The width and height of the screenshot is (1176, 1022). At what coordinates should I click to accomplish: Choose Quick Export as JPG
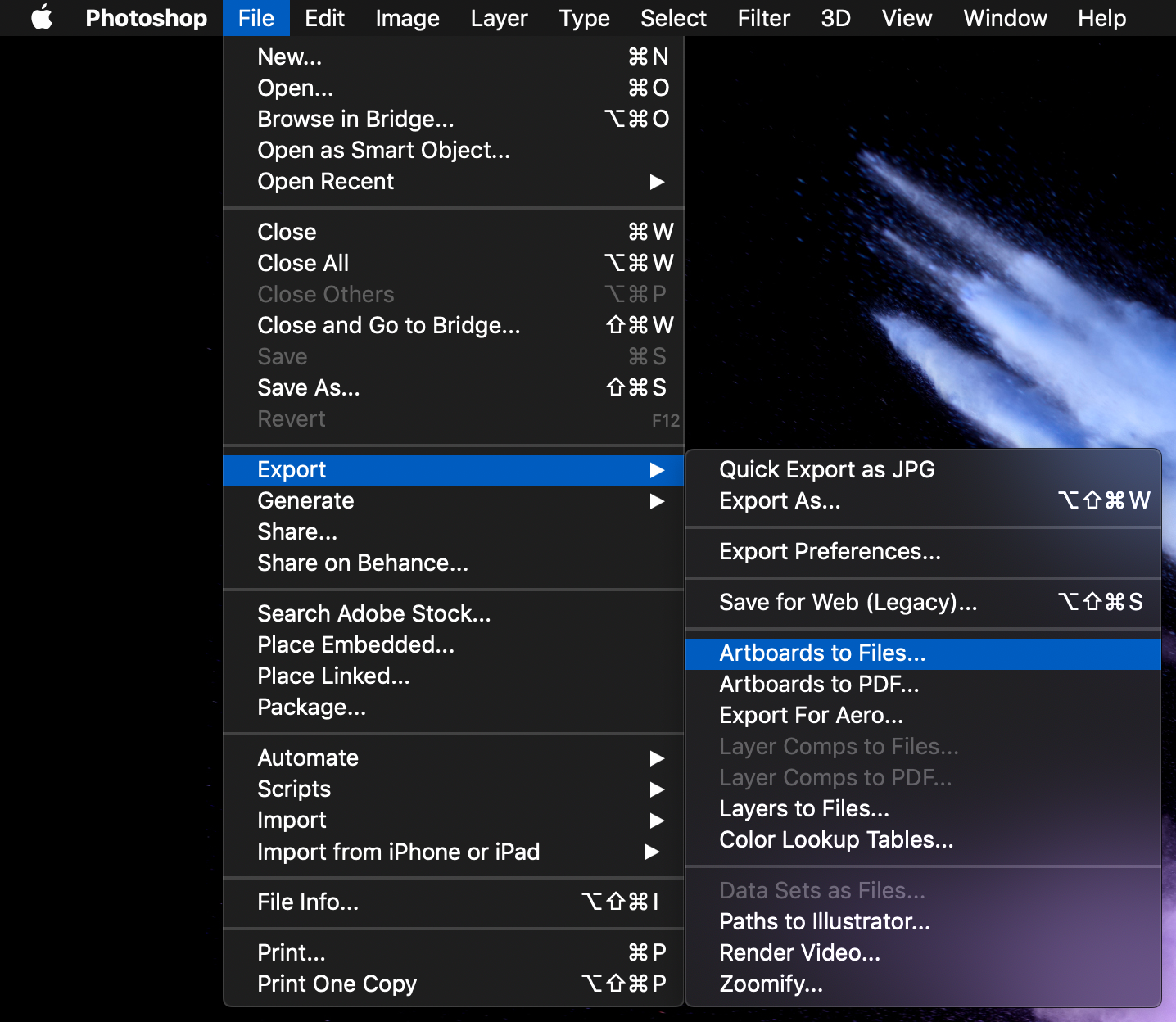pos(923,469)
